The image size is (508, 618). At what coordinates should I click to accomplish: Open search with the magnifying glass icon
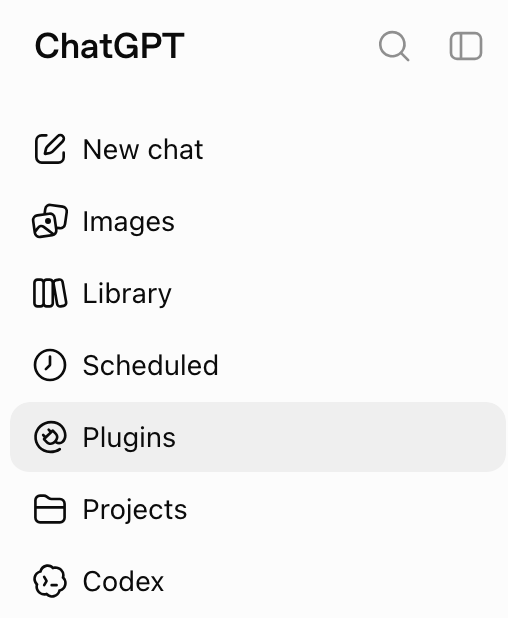(394, 46)
